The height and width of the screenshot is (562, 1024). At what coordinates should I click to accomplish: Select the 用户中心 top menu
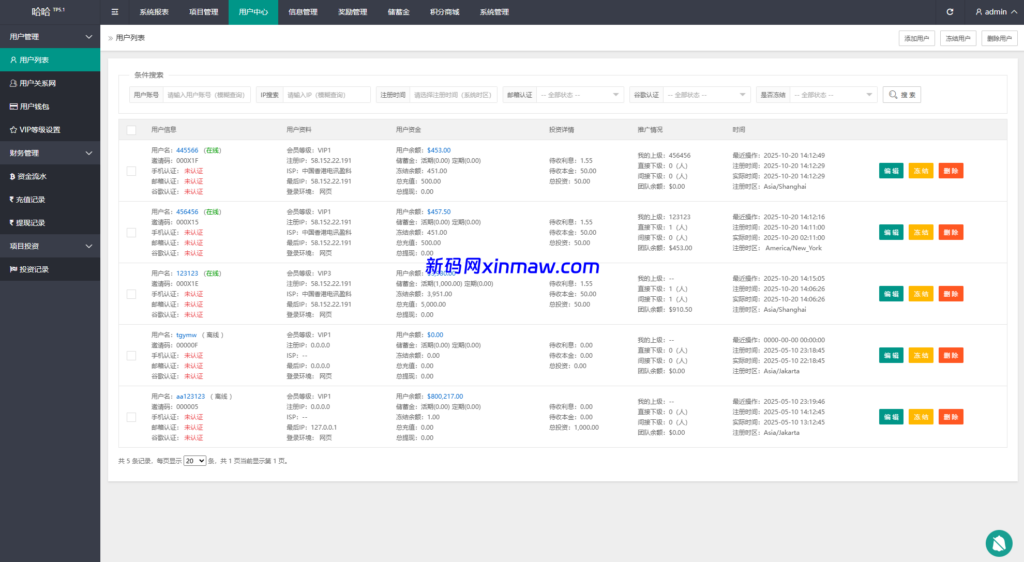(x=253, y=12)
